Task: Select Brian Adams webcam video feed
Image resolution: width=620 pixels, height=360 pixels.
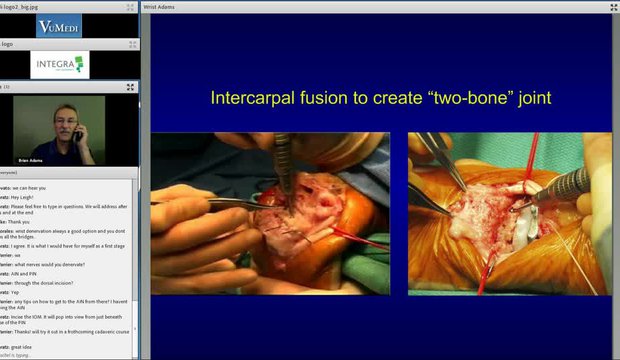Action: point(59,130)
